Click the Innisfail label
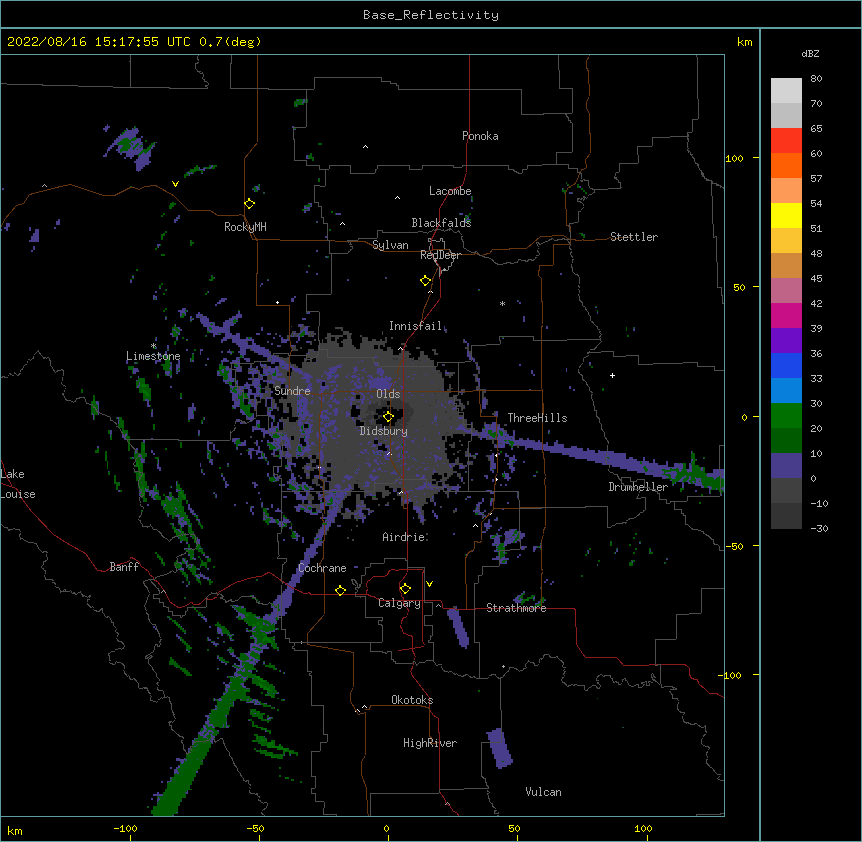The height and width of the screenshot is (842, 862). point(415,326)
